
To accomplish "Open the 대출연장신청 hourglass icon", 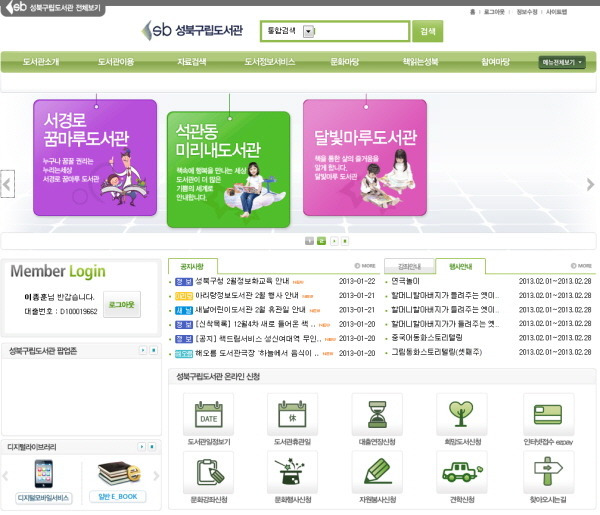I will click(377, 414).
